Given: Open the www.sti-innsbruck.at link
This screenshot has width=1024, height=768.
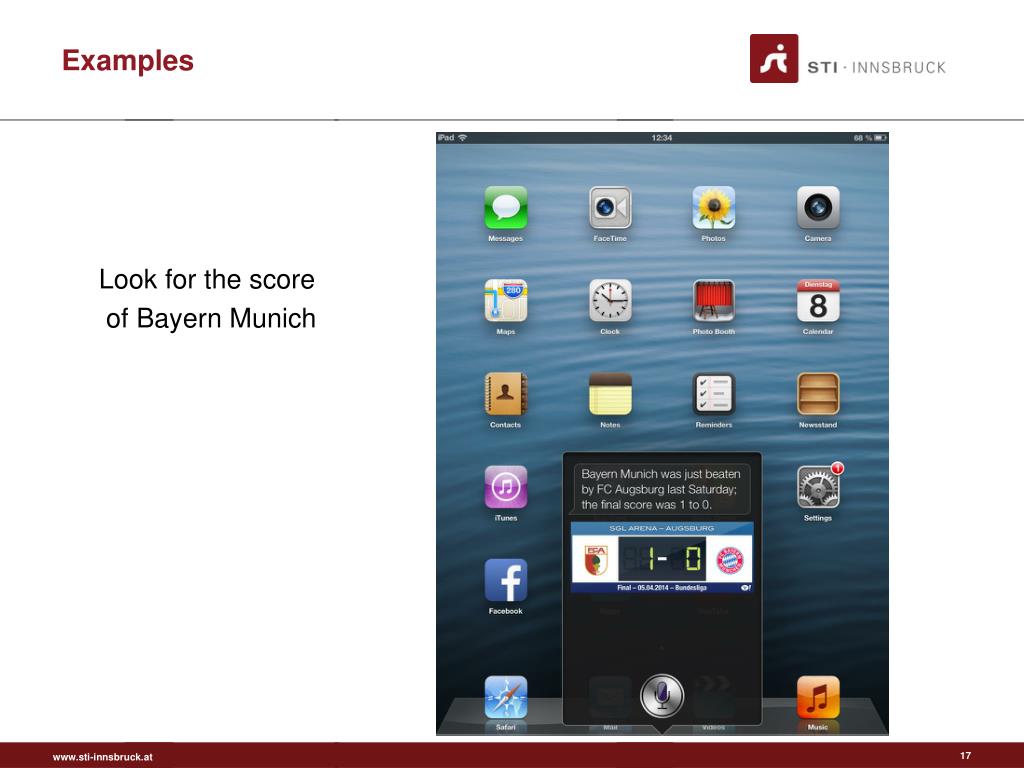Looking at the screenshot, I should (x=103, y=757).
